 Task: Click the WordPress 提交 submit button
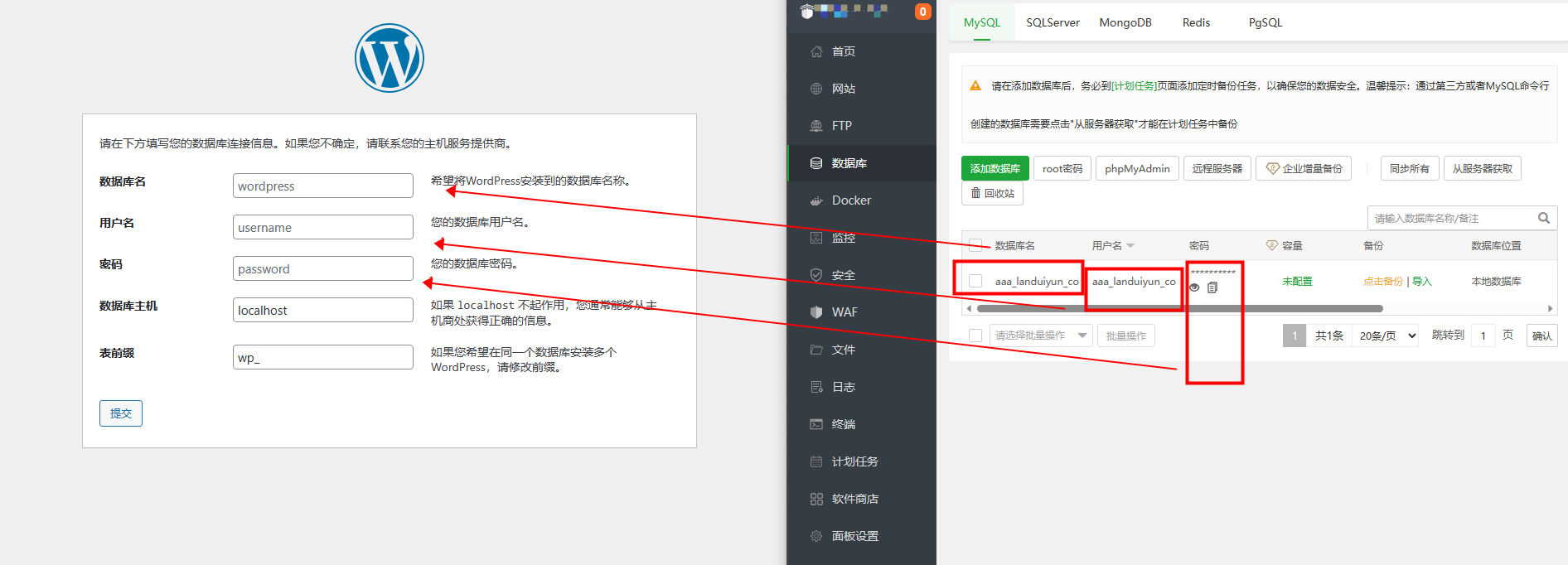pos(121,413)
